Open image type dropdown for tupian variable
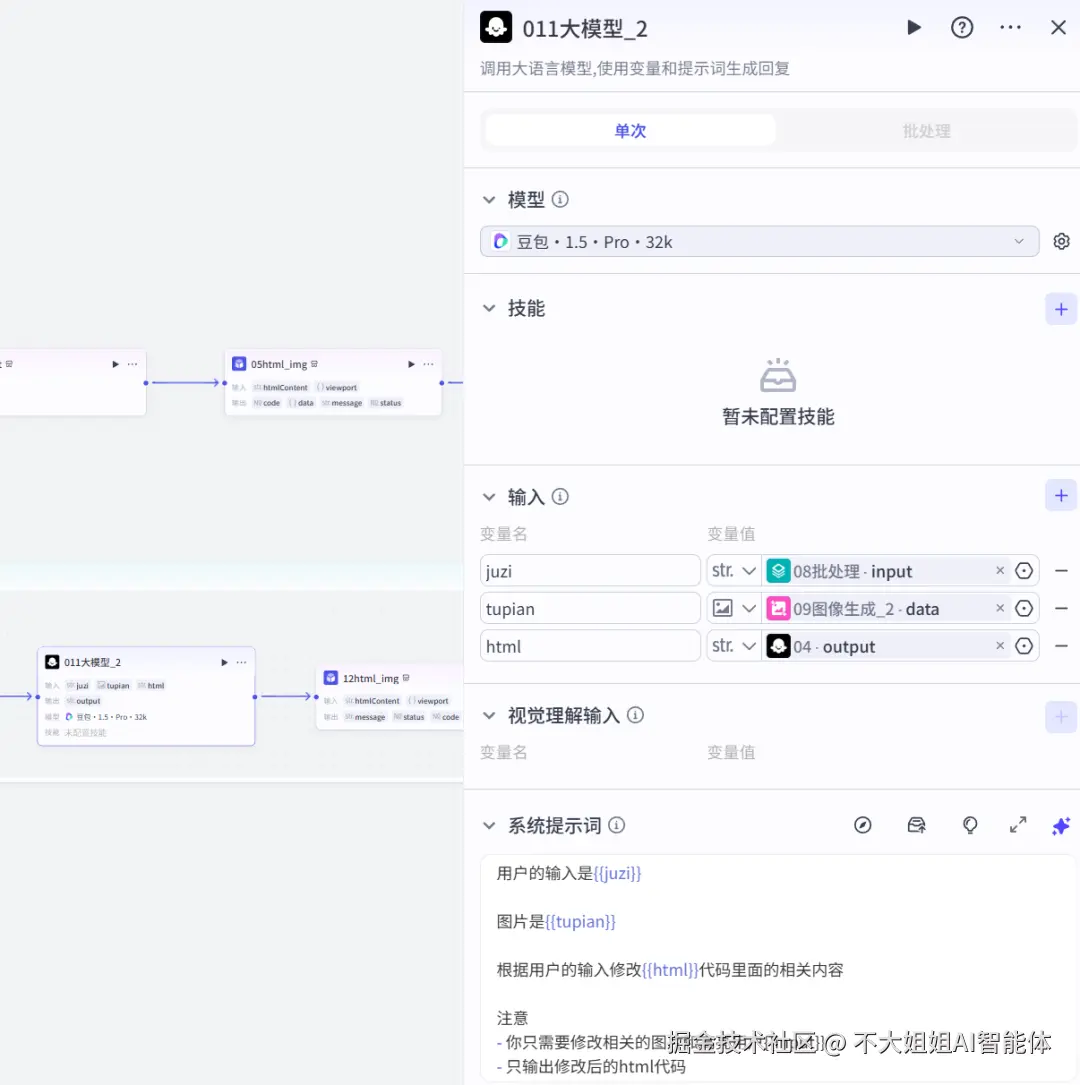The width and height of the screenshot is (1080, 1085). tap(733, 609)
